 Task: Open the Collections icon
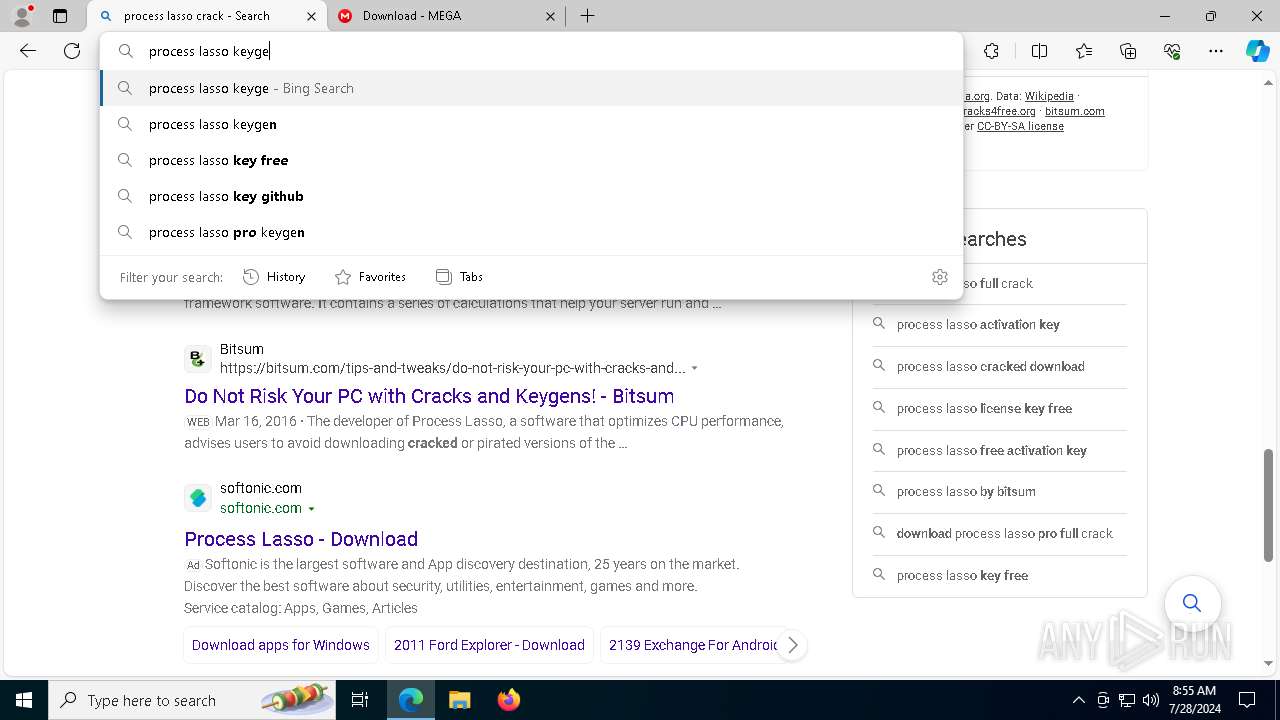(x=1128, y=51)
